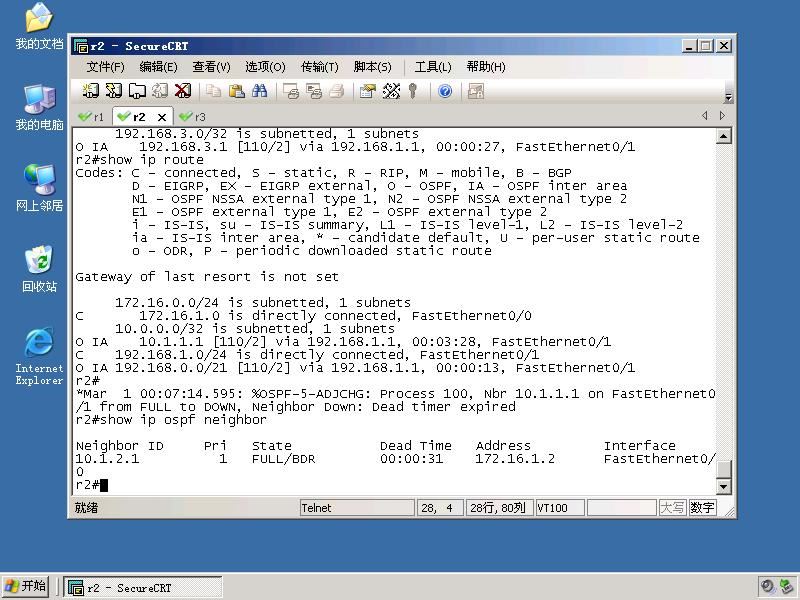Open 我的电脑 desktop icon
Viewport: 800px width, 600px height.
pyautogui.click(x=39, y=107)
